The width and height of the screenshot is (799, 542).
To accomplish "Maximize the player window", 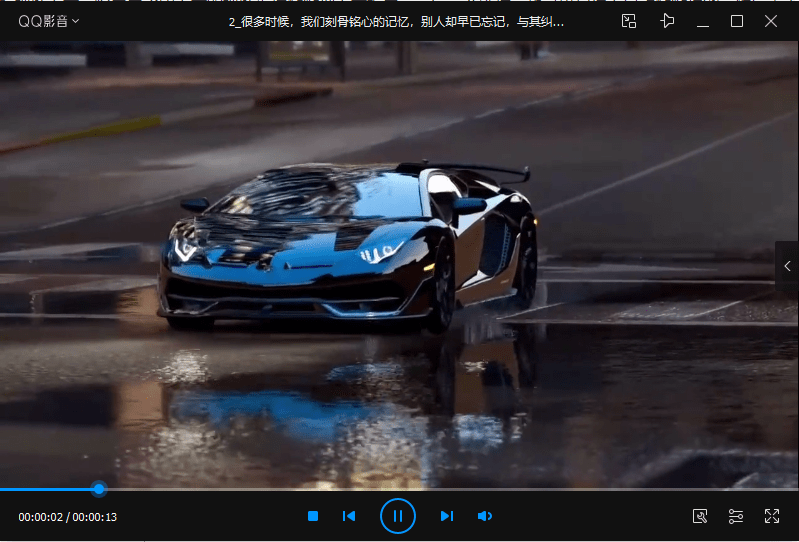I will (x=736, y=21).
